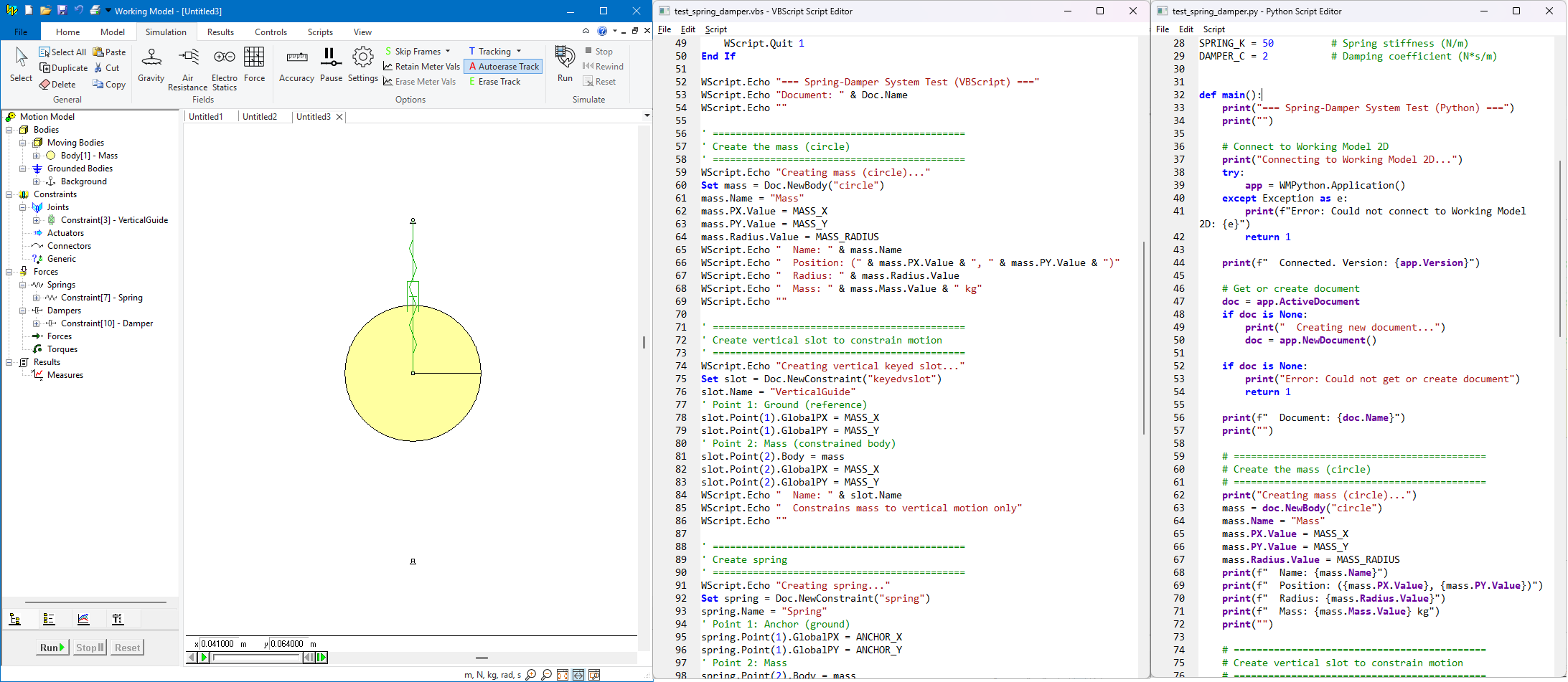Select the Untitled2 document tab
1568x682 pixels.
click(260, 116)
